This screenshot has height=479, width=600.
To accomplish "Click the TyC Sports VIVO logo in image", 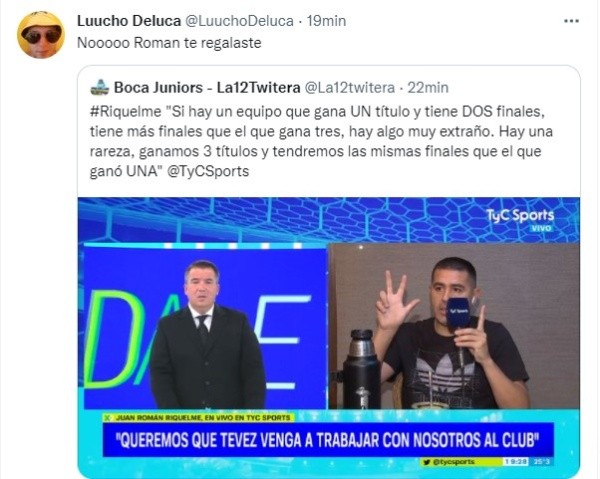I will (x=520, y=219).
